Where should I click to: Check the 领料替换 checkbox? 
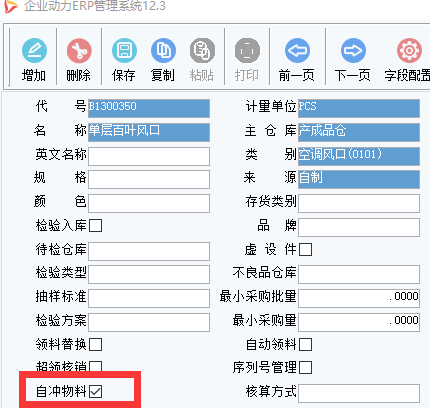point(96,344)
